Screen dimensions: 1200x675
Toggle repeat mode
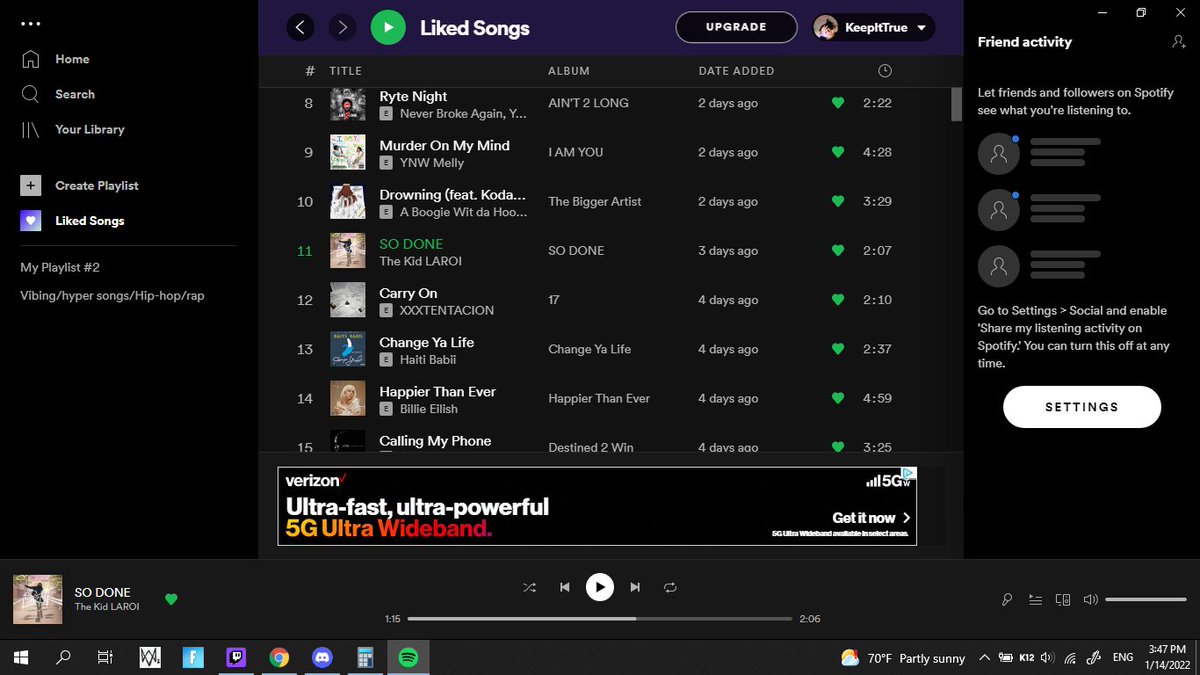pos(670,587)
